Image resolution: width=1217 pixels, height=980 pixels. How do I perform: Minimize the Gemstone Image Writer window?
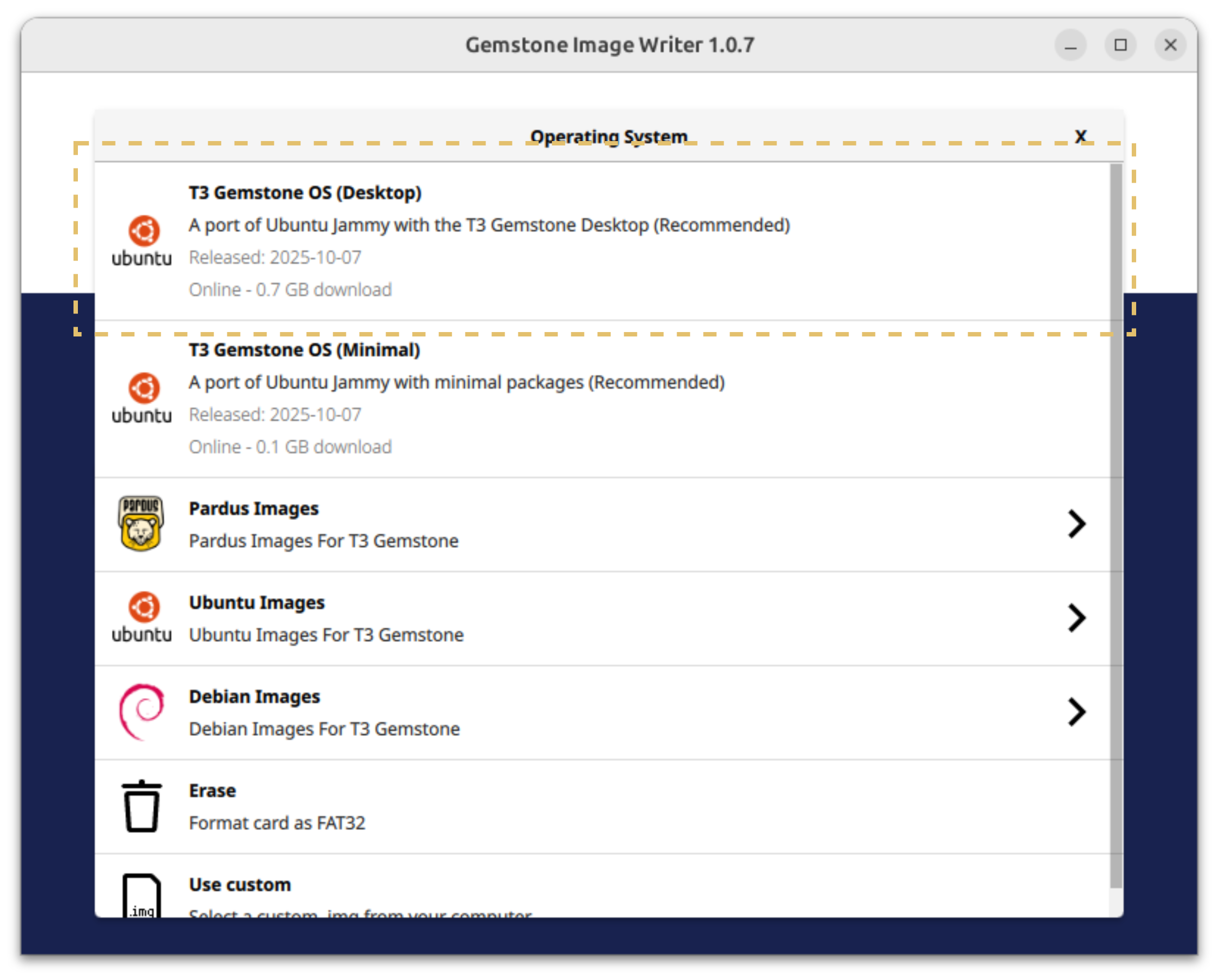tap(1070, 45)
